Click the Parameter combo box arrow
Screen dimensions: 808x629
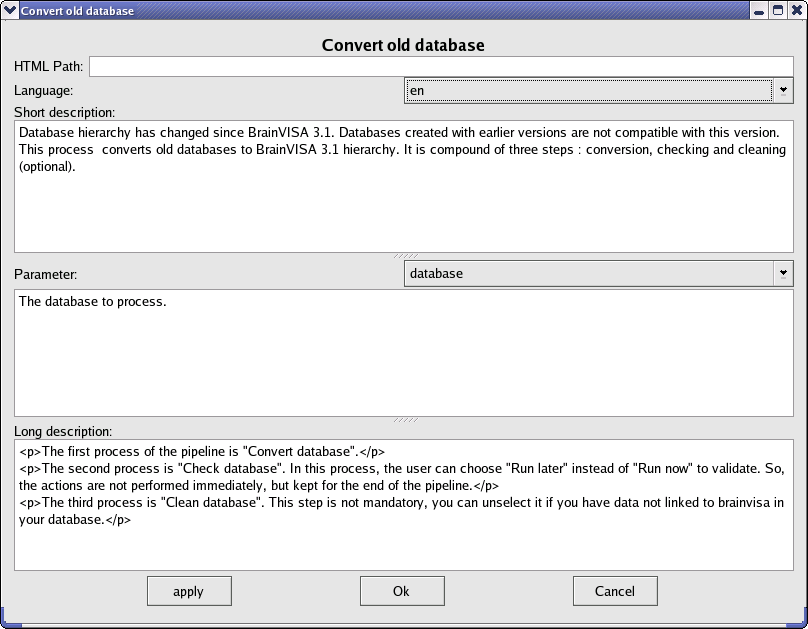coord(781,272)
